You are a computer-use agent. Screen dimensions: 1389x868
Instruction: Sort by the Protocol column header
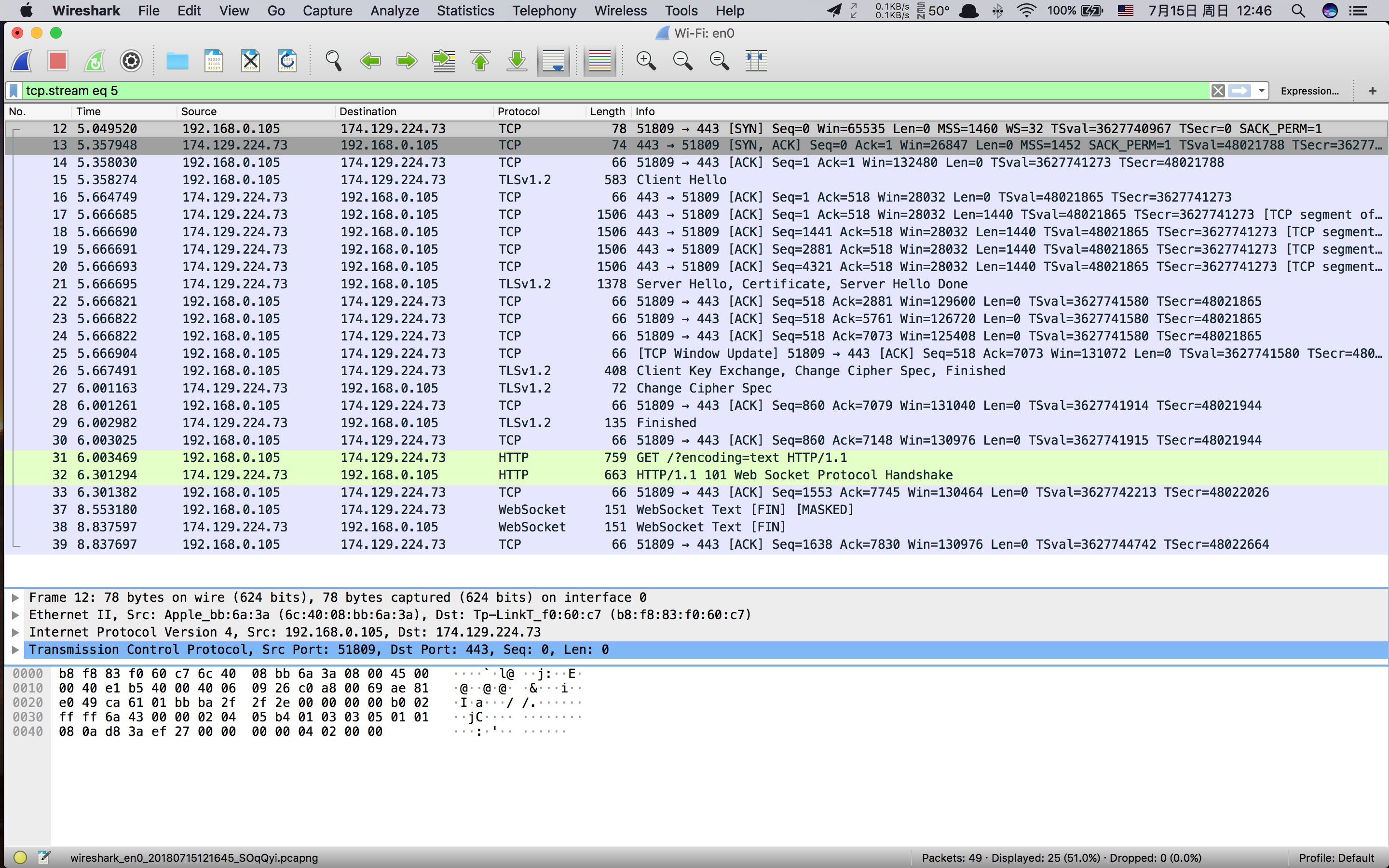point(539,111)
